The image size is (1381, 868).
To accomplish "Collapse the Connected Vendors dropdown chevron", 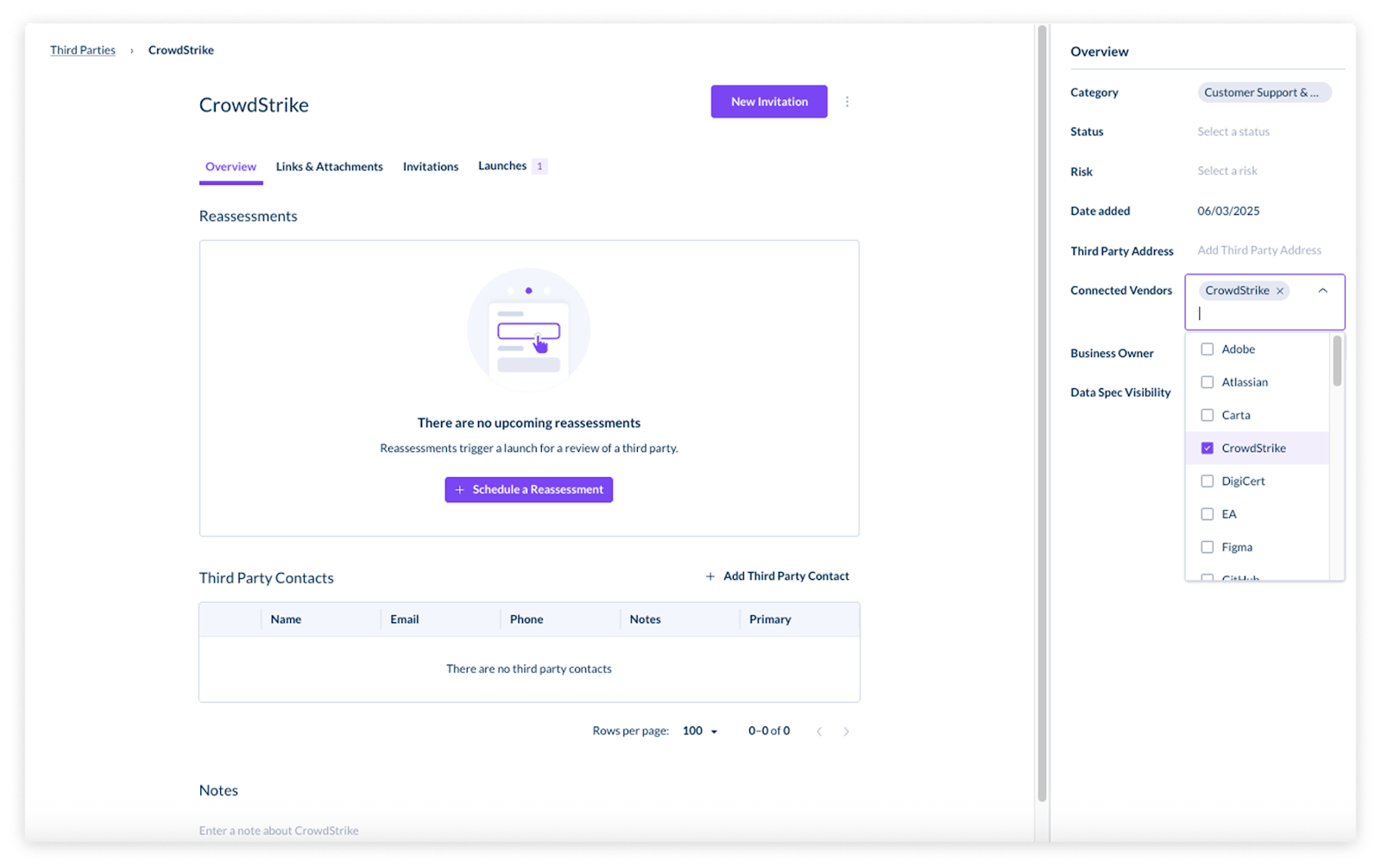I will pos(1322,291).
